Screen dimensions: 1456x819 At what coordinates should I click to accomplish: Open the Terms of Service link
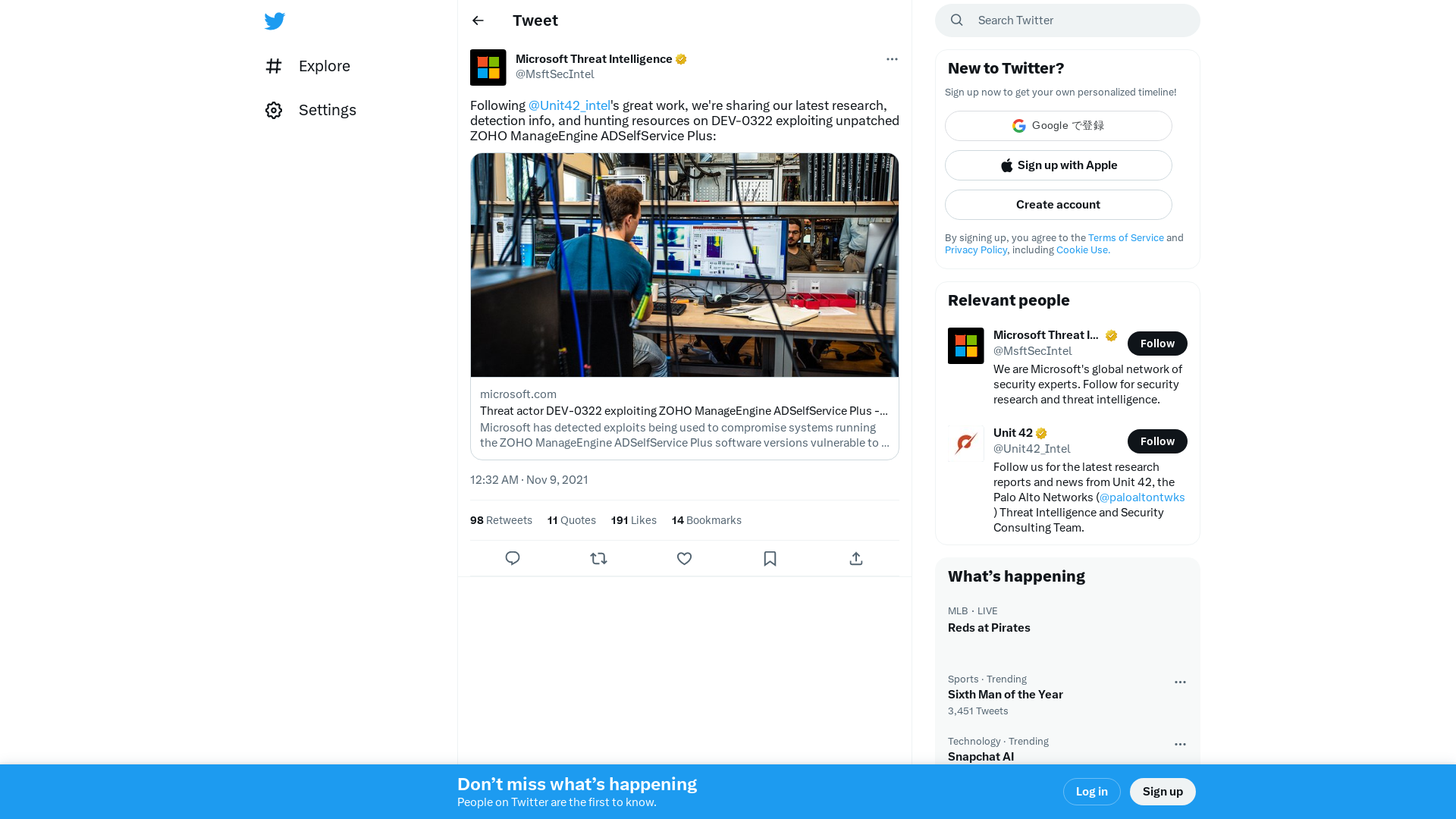coord(1126,238)
